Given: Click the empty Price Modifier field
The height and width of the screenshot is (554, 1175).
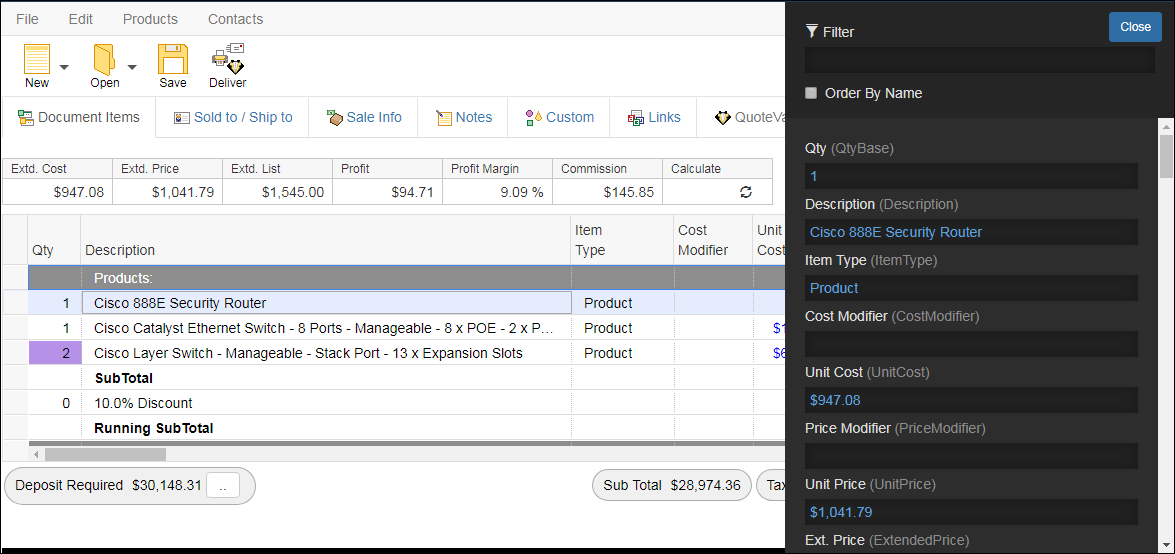Looking at the screenshot, I should click(971, 456).
